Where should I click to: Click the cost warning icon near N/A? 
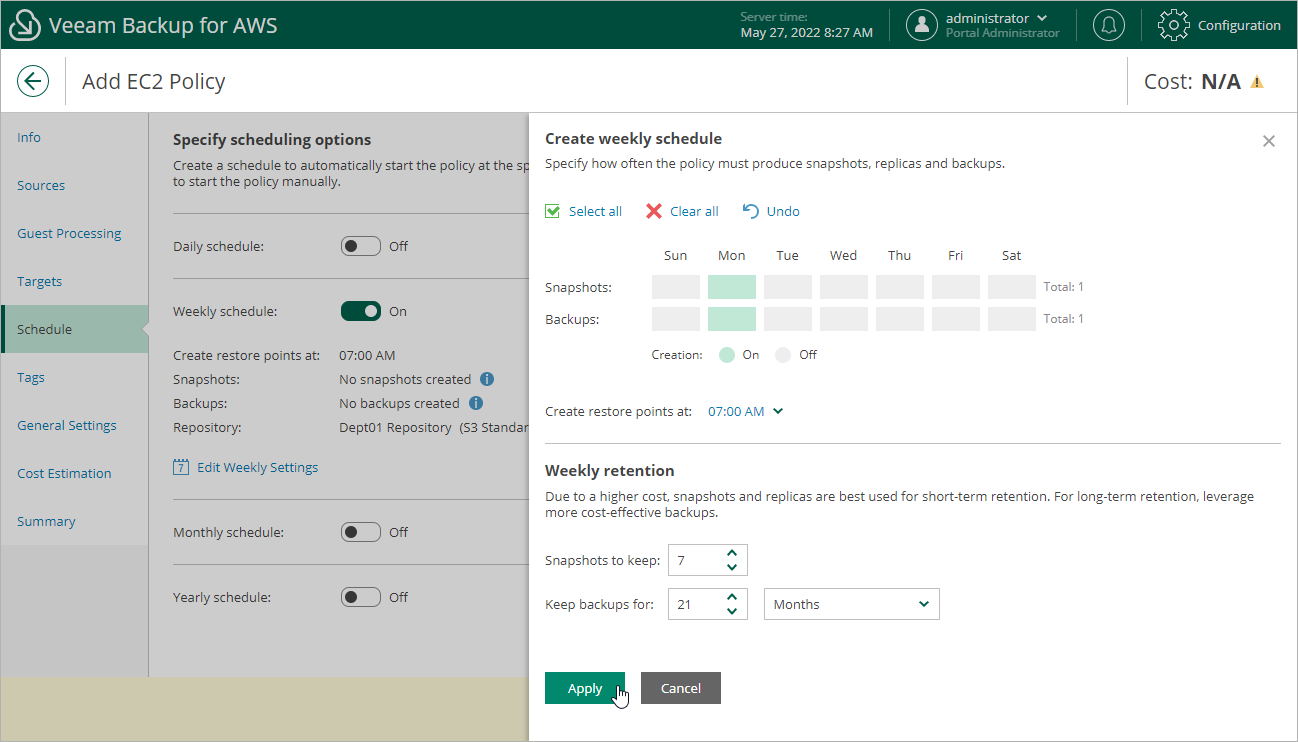[x=1258, y=80]
